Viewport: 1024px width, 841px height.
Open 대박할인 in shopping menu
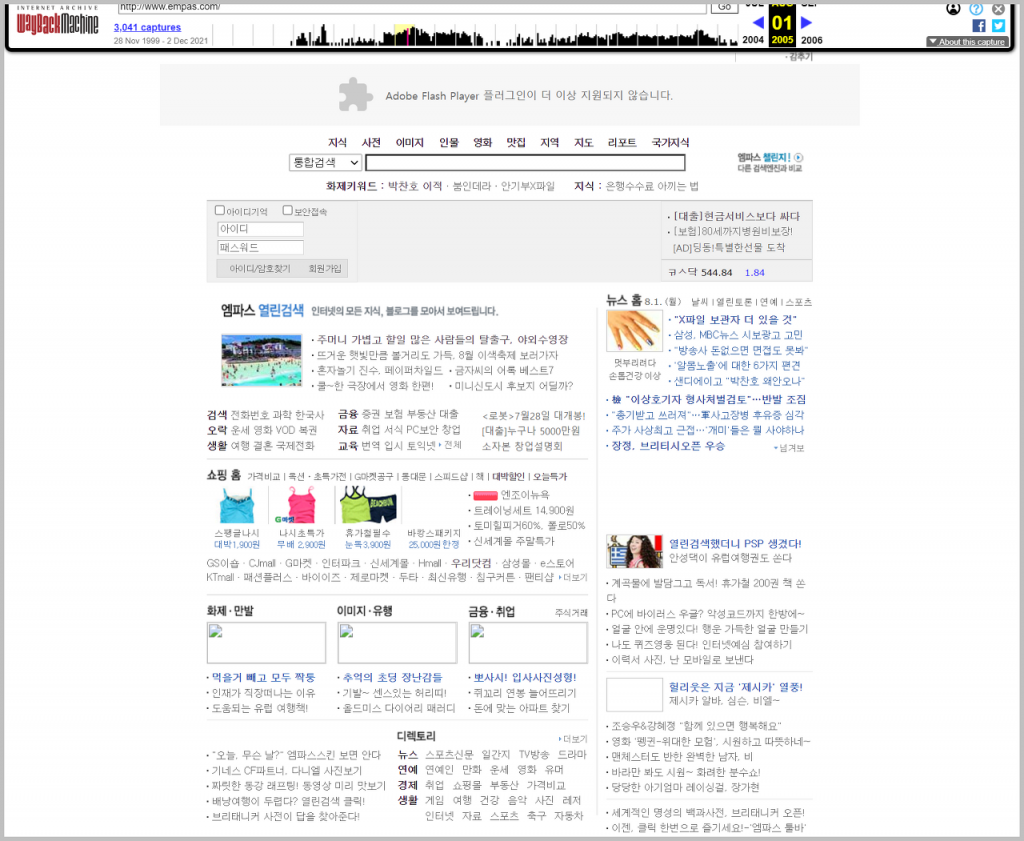coord(508,477)
